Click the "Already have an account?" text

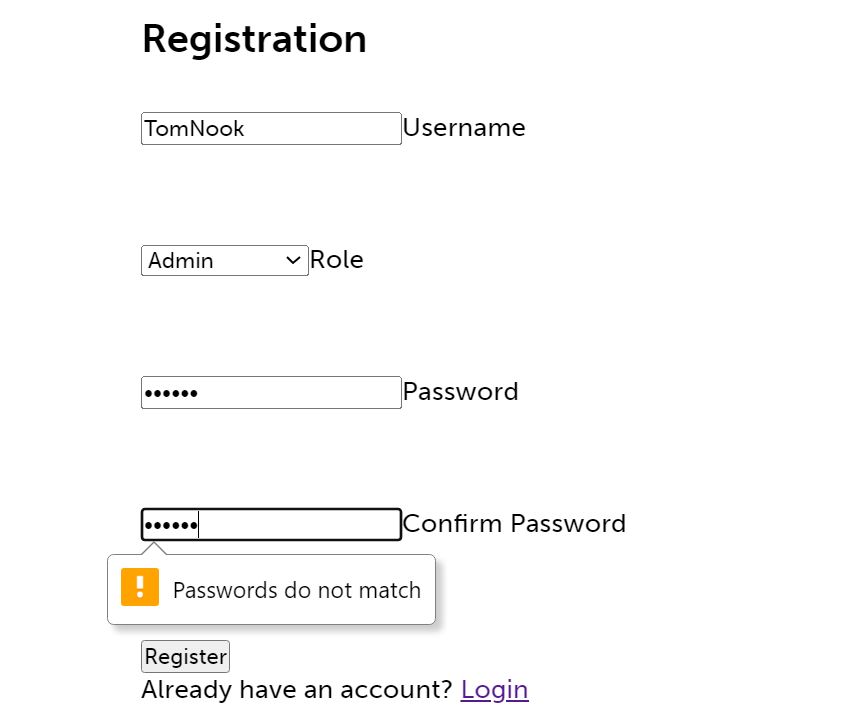click(x=298, y=689)
